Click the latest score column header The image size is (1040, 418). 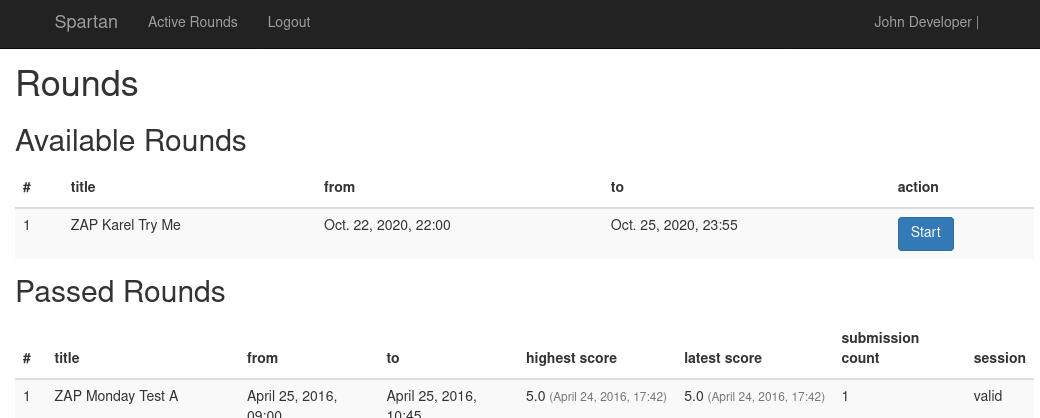722,358
